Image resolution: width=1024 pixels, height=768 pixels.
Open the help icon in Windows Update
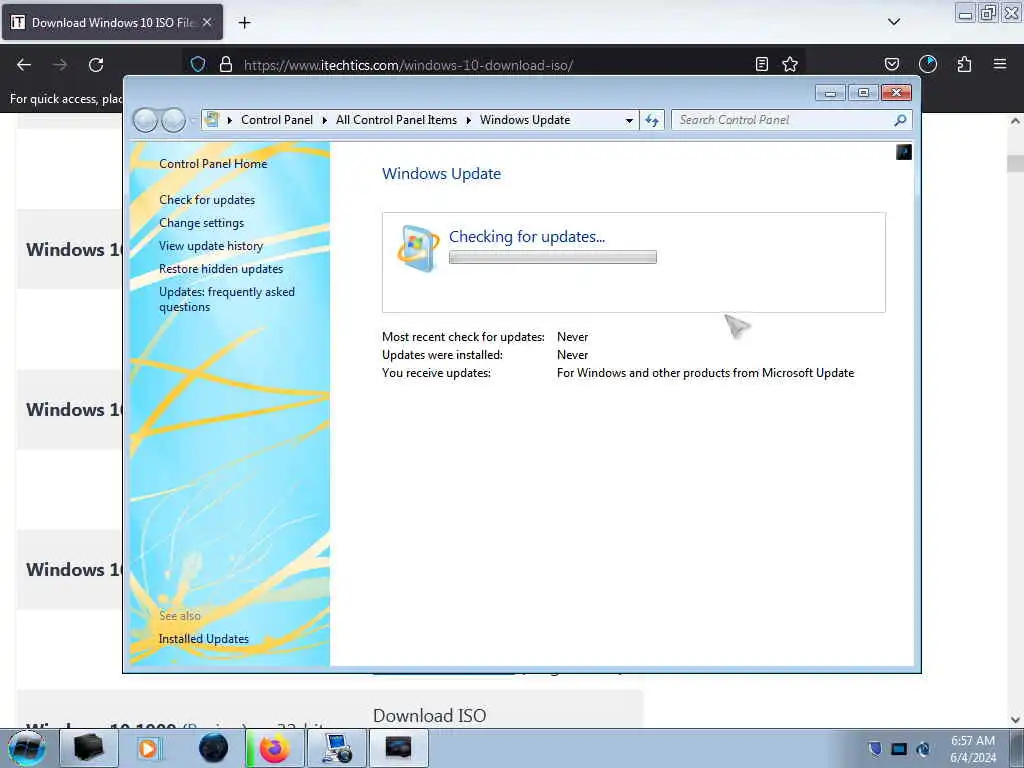pyautogui.click(x=904, y=152)
